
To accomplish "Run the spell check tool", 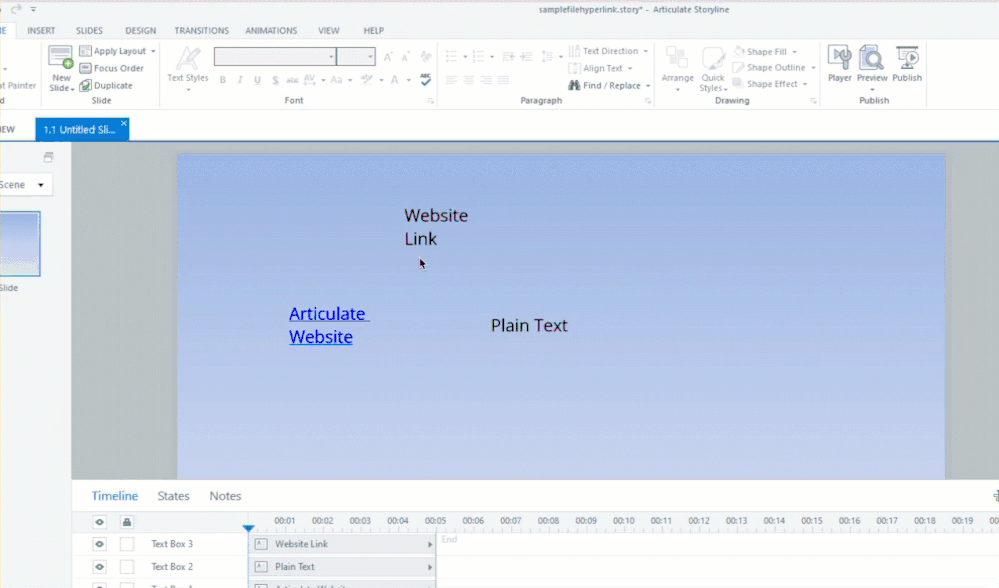I will (426, 80).
